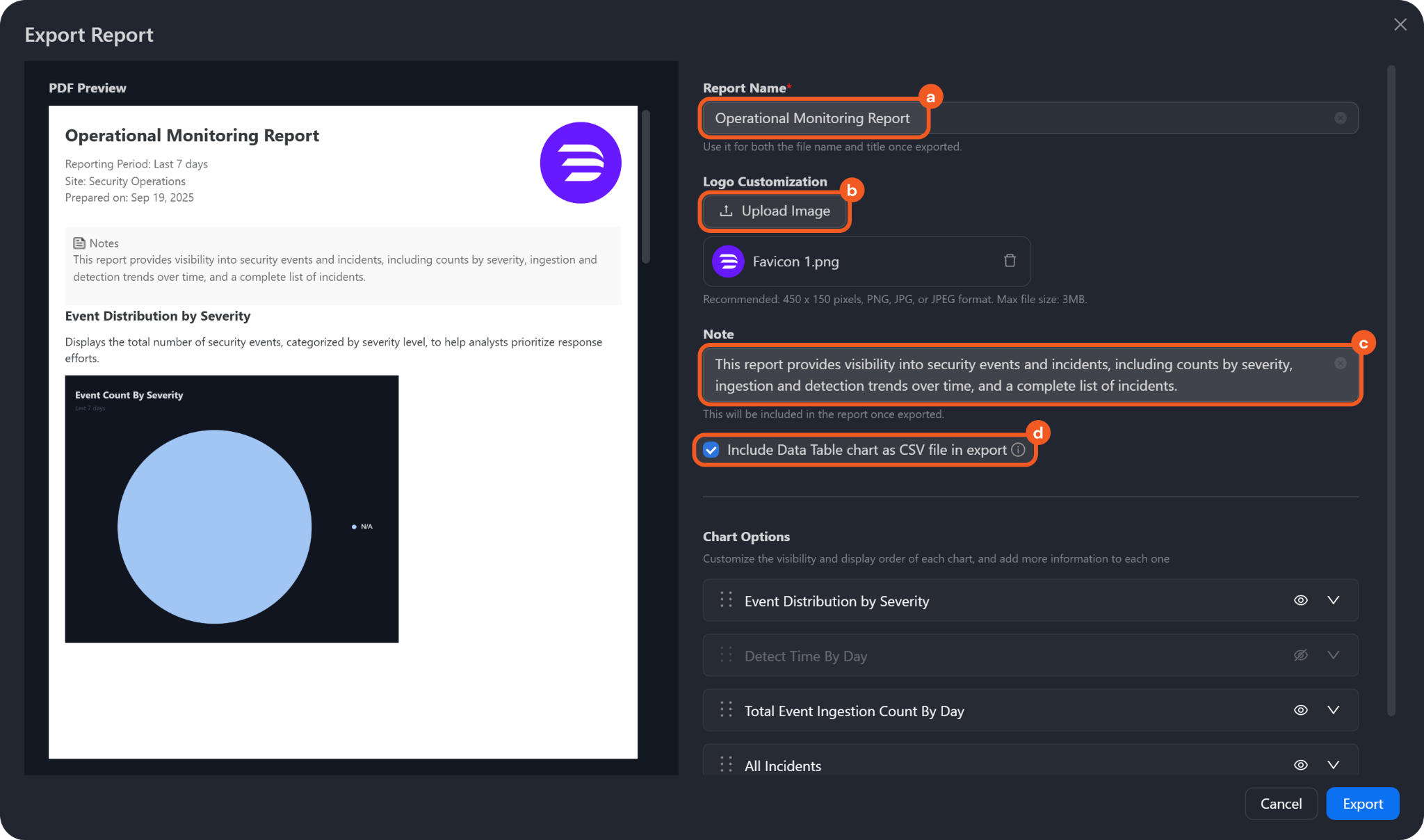Close the Export Report dialog
Image resolution: width=1424 pixels, height=840 pixels.
1400,25
